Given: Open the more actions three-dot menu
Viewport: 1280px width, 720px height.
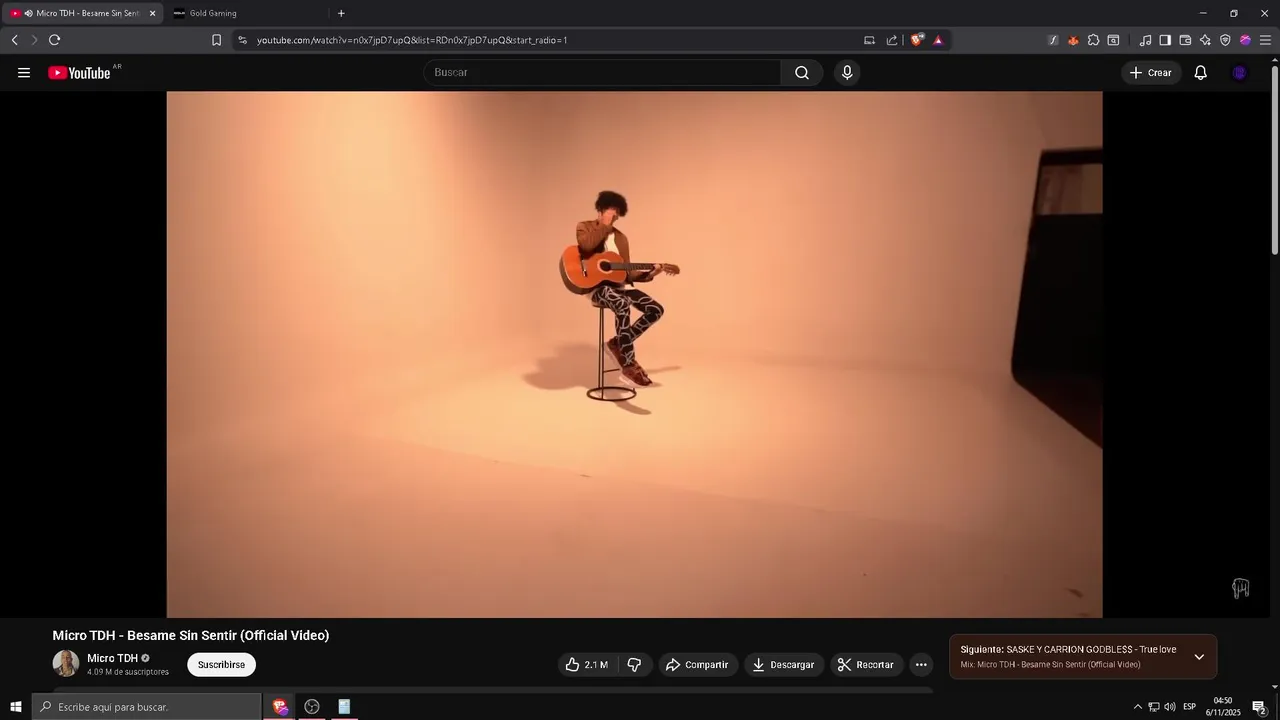Looking at the screenshot, I should point(921,665).
